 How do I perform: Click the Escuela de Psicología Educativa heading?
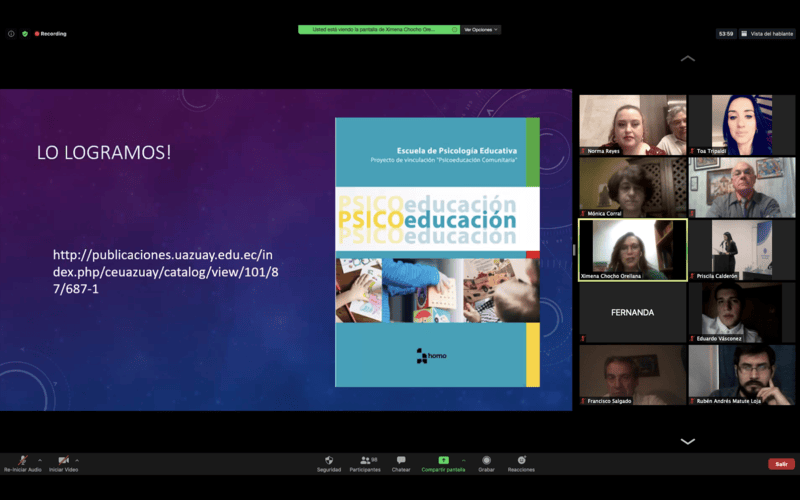(457, 151)
